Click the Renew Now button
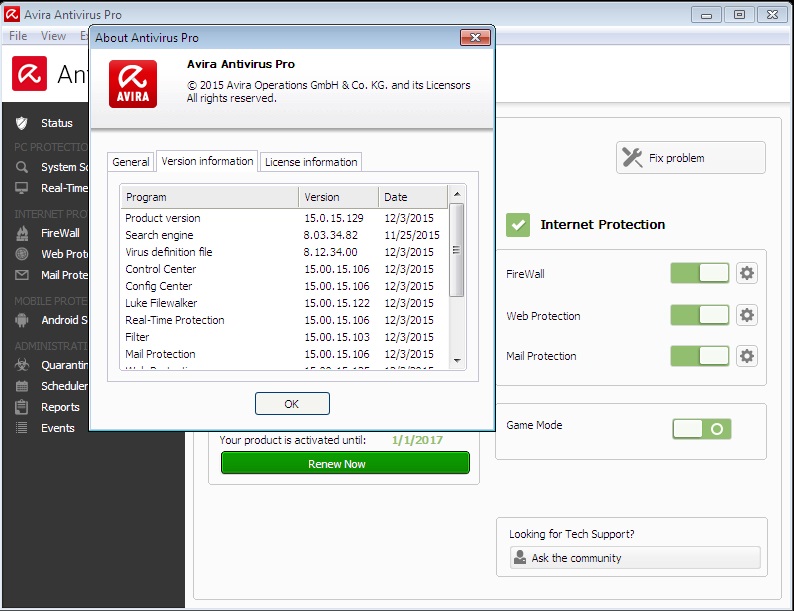794x611 pixels. click(345, 463)
